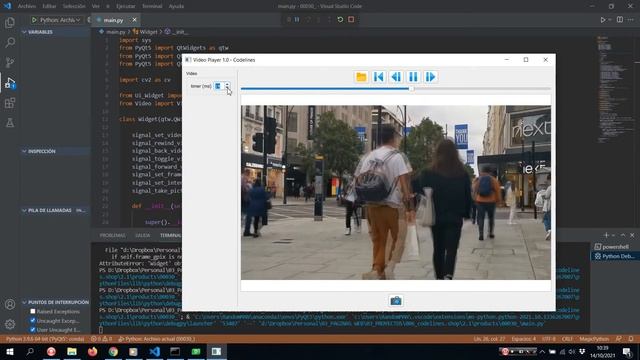Open the Run and Debug view
The width and height of the screenshot is (640, 360).
click(10, 83)
